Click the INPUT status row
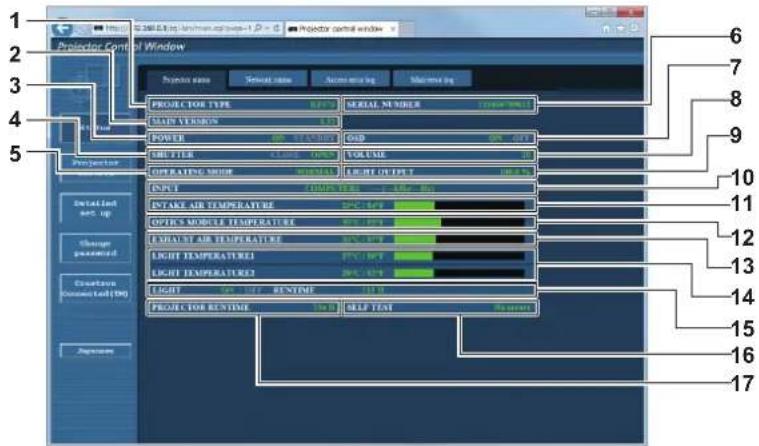759x446 pixels. (341, 188)
